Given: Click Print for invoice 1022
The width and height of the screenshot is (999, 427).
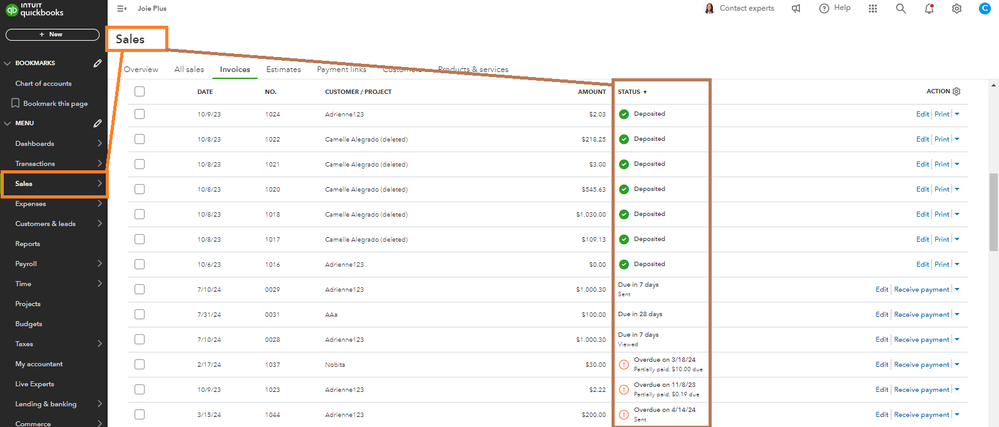Looking at the screenshot, I should [x=942, y=139].
